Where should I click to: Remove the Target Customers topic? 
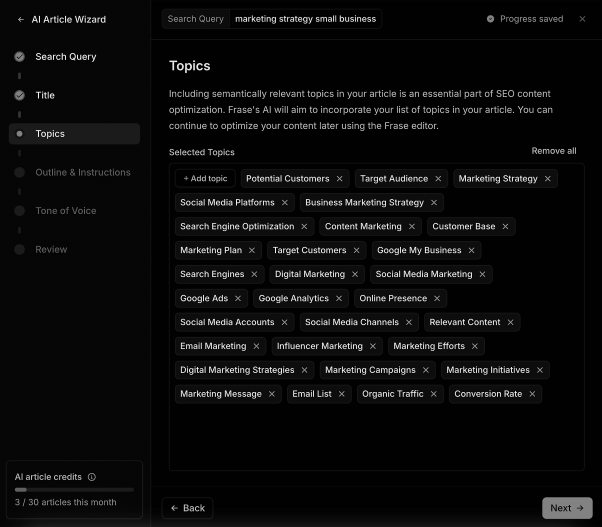[356, 250]
